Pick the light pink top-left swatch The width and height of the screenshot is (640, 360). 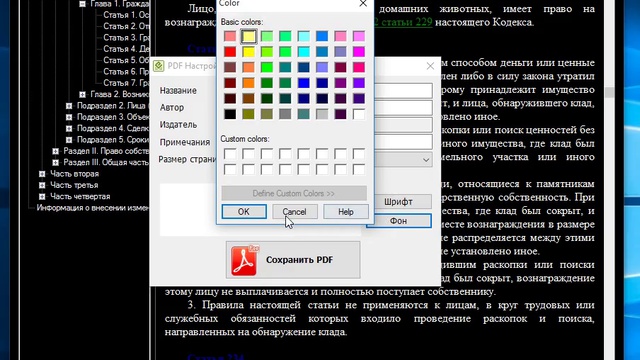pos(230,36)
